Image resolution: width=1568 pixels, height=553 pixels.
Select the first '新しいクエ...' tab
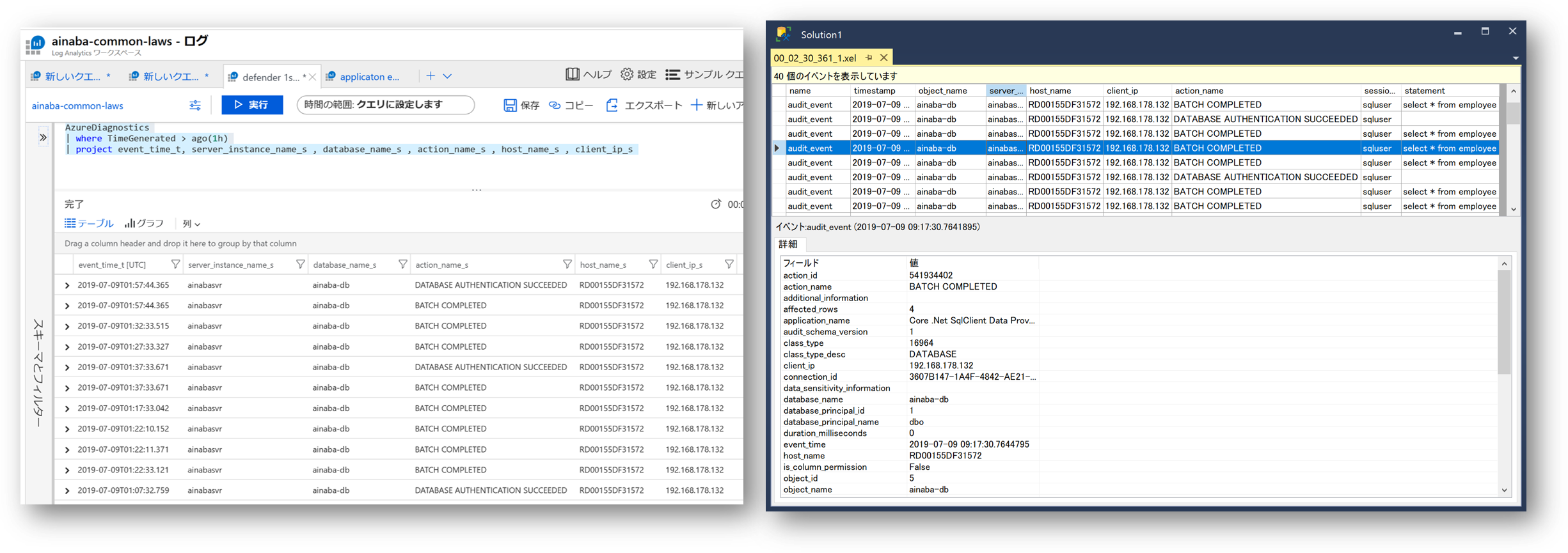70,77
